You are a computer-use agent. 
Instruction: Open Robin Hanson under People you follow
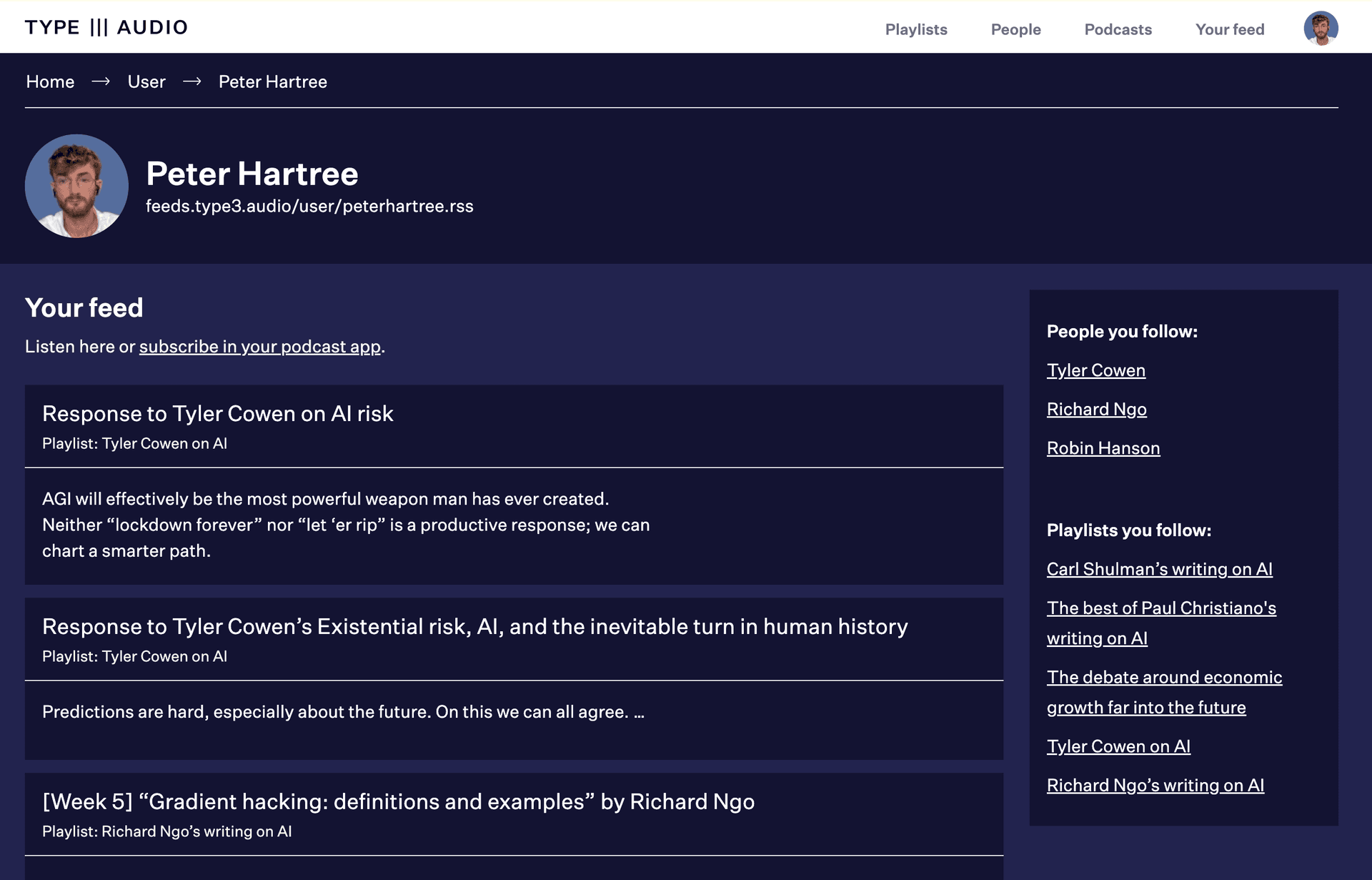(x=1103, y=448)
